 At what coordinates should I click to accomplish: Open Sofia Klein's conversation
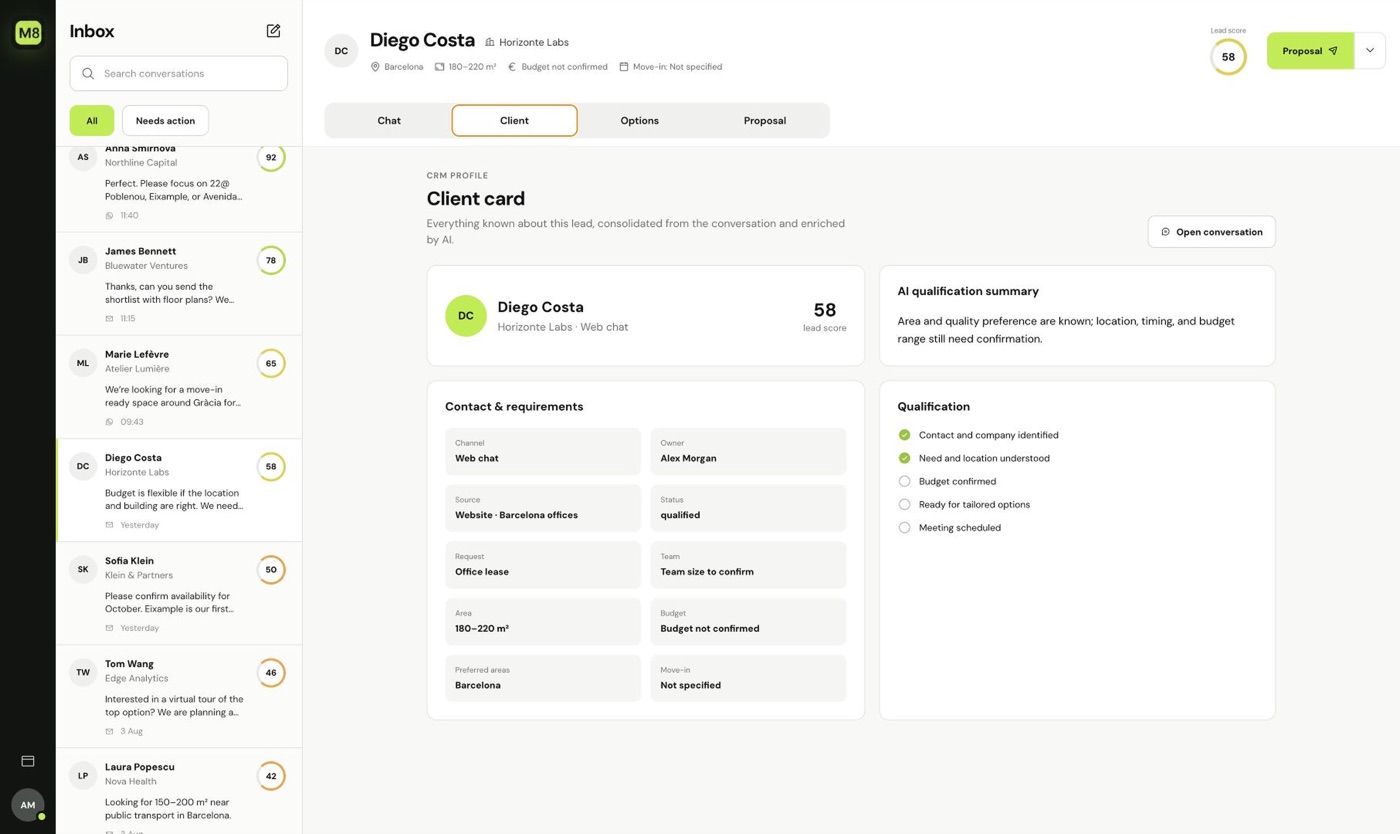click(179, 594)
